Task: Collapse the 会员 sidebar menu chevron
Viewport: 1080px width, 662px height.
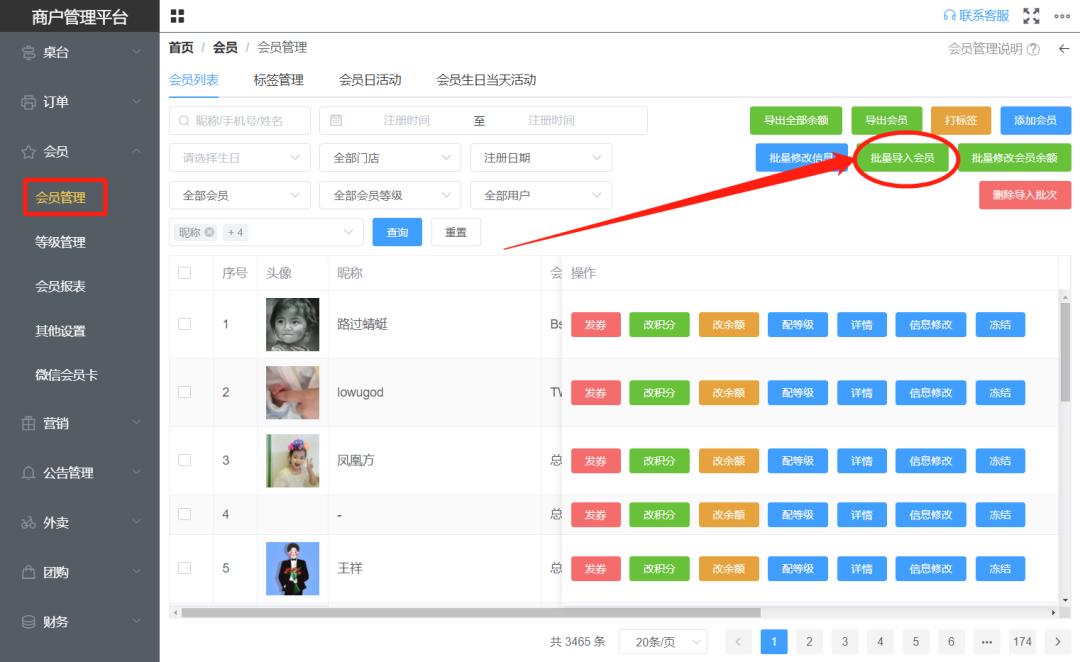Action: coord(136,152)
